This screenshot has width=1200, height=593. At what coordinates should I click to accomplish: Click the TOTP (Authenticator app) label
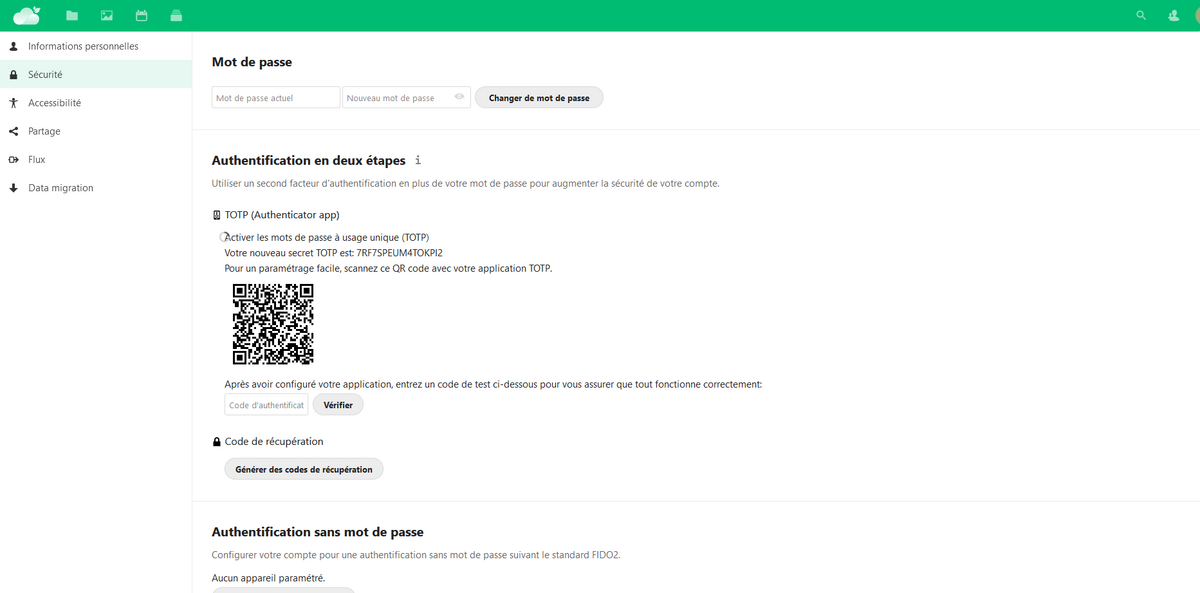tap(282, 215)
